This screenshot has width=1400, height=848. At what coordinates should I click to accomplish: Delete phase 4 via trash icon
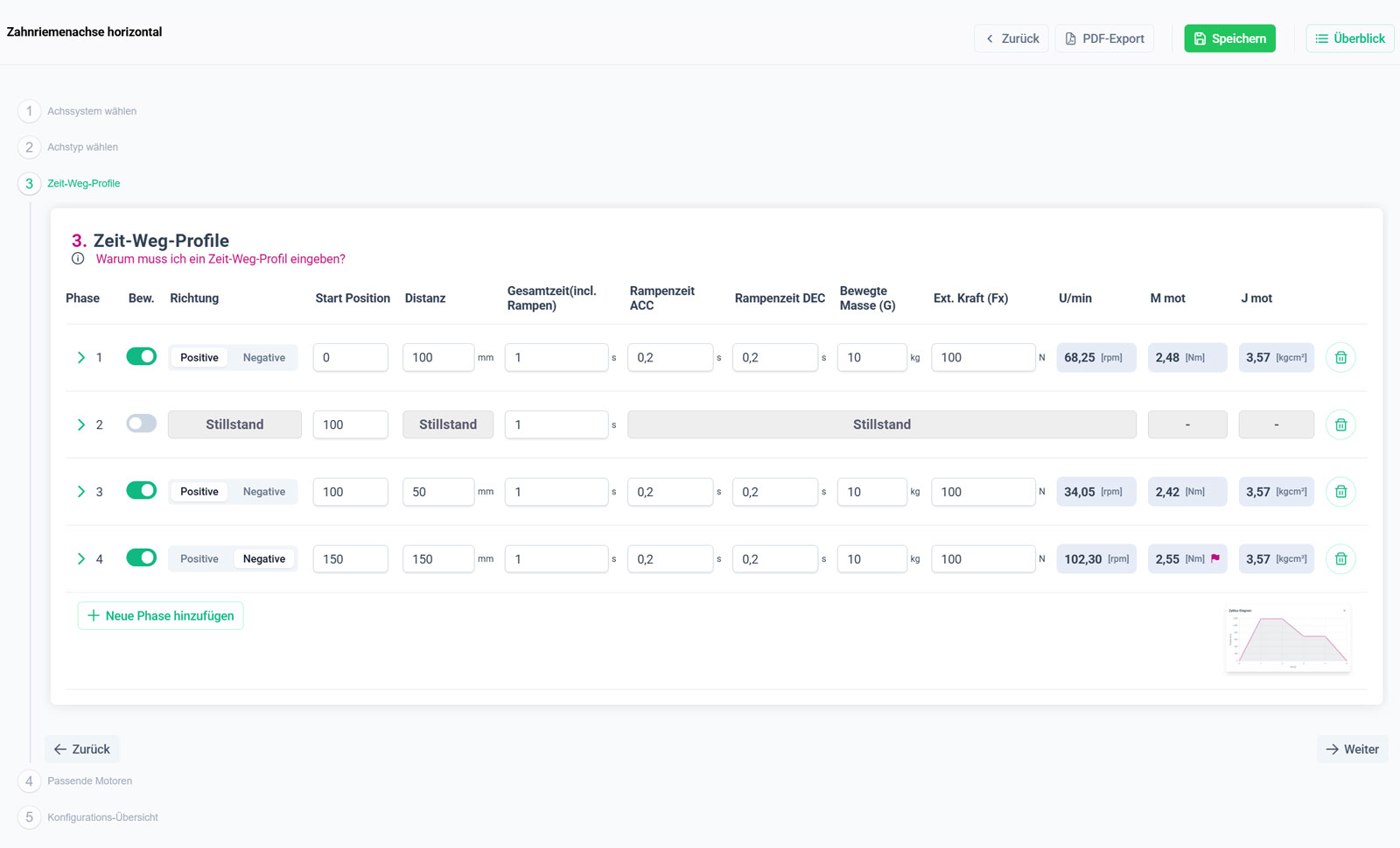click(x=1340, y=558)
